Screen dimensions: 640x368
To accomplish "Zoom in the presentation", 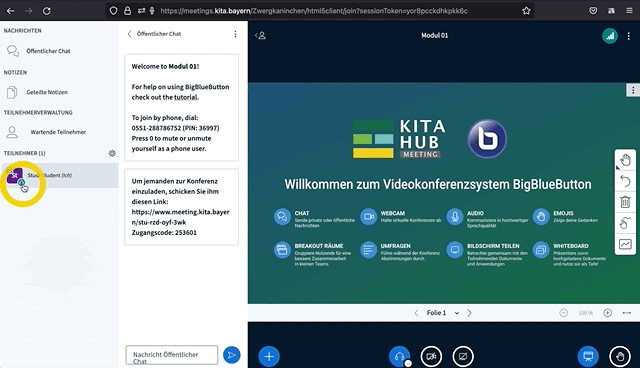I will pos(607,313).
